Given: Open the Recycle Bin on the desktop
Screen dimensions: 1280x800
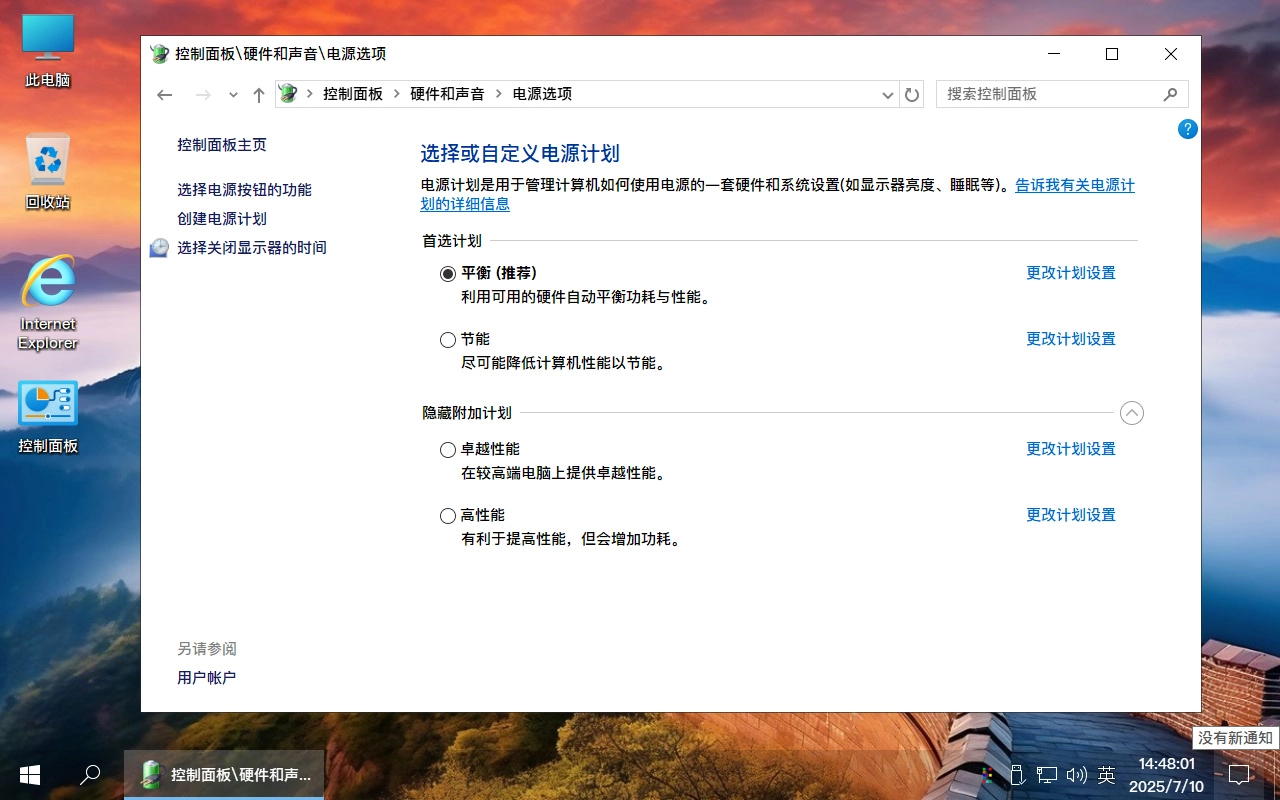Looking at the screenshot, I should tap(47, 160).
